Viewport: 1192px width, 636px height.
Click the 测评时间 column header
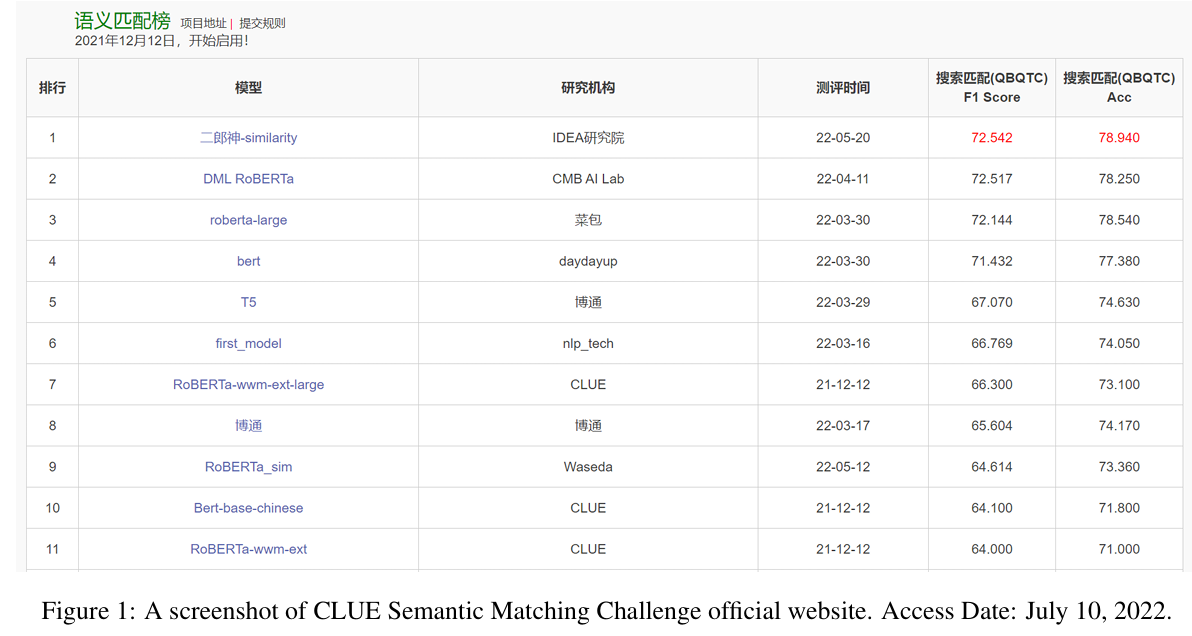[843, 87]
